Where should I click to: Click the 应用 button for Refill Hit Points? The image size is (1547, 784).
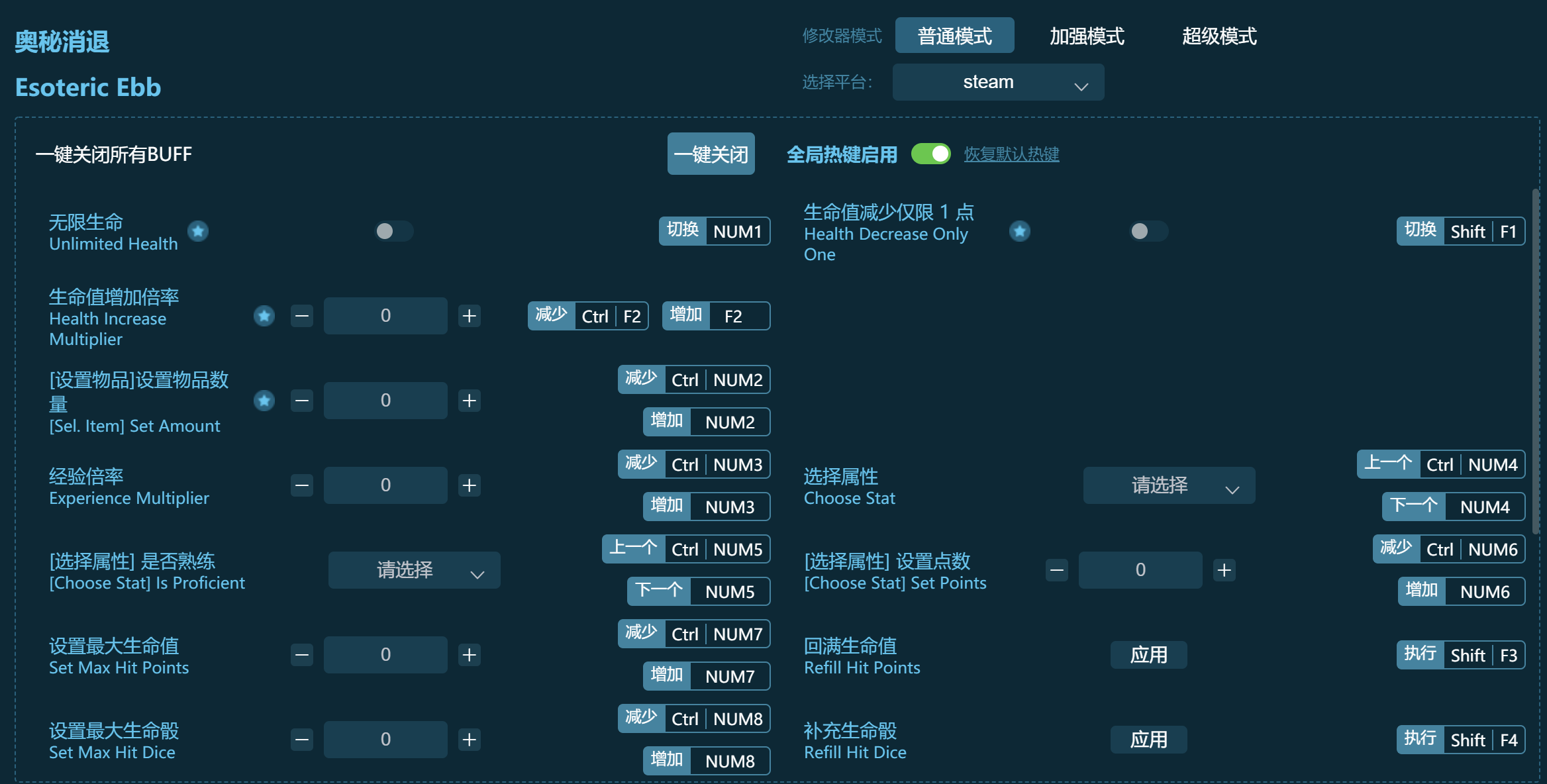point(1148,654)
